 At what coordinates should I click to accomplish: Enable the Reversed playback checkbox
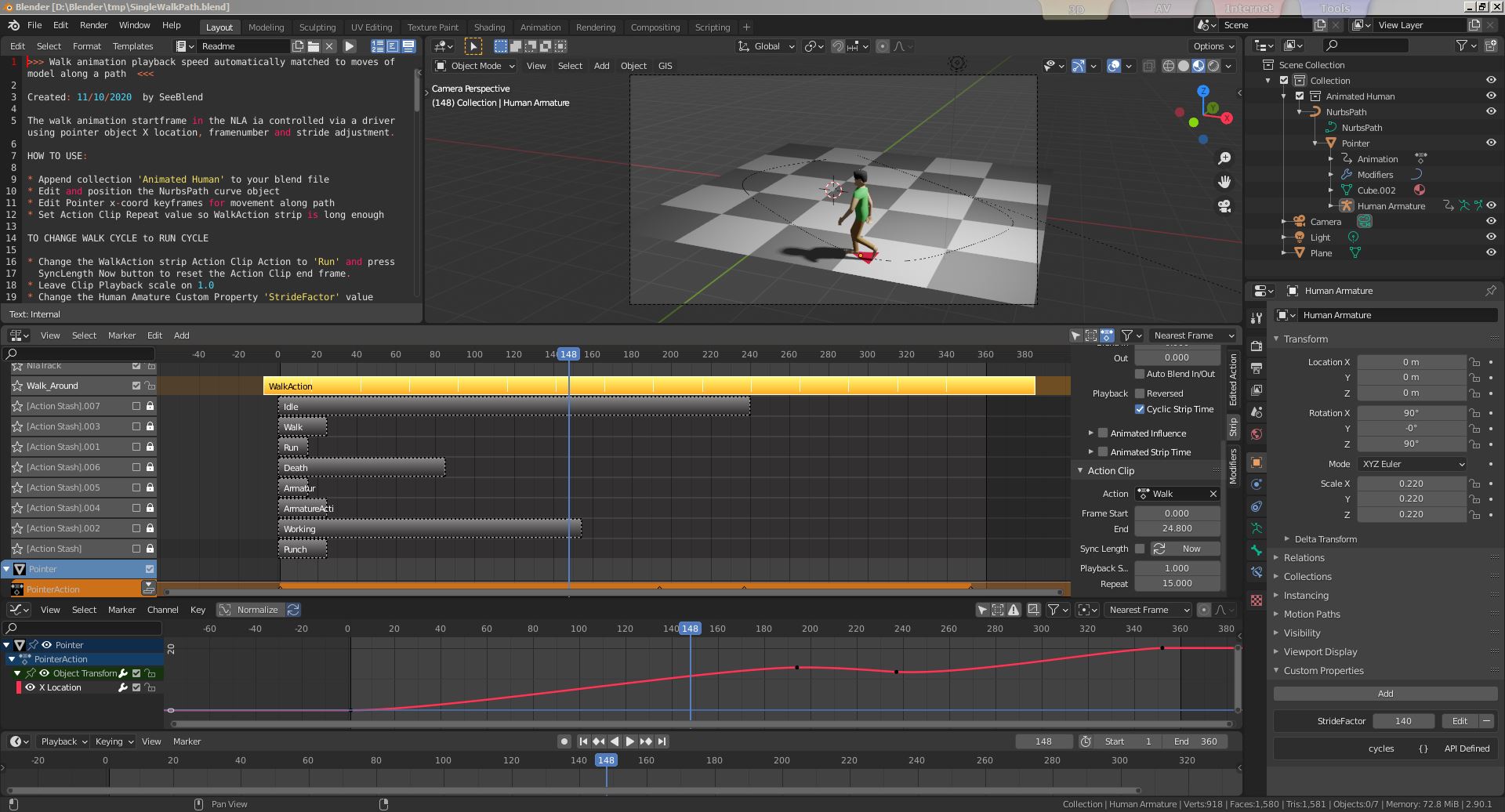coord(1140,393)
